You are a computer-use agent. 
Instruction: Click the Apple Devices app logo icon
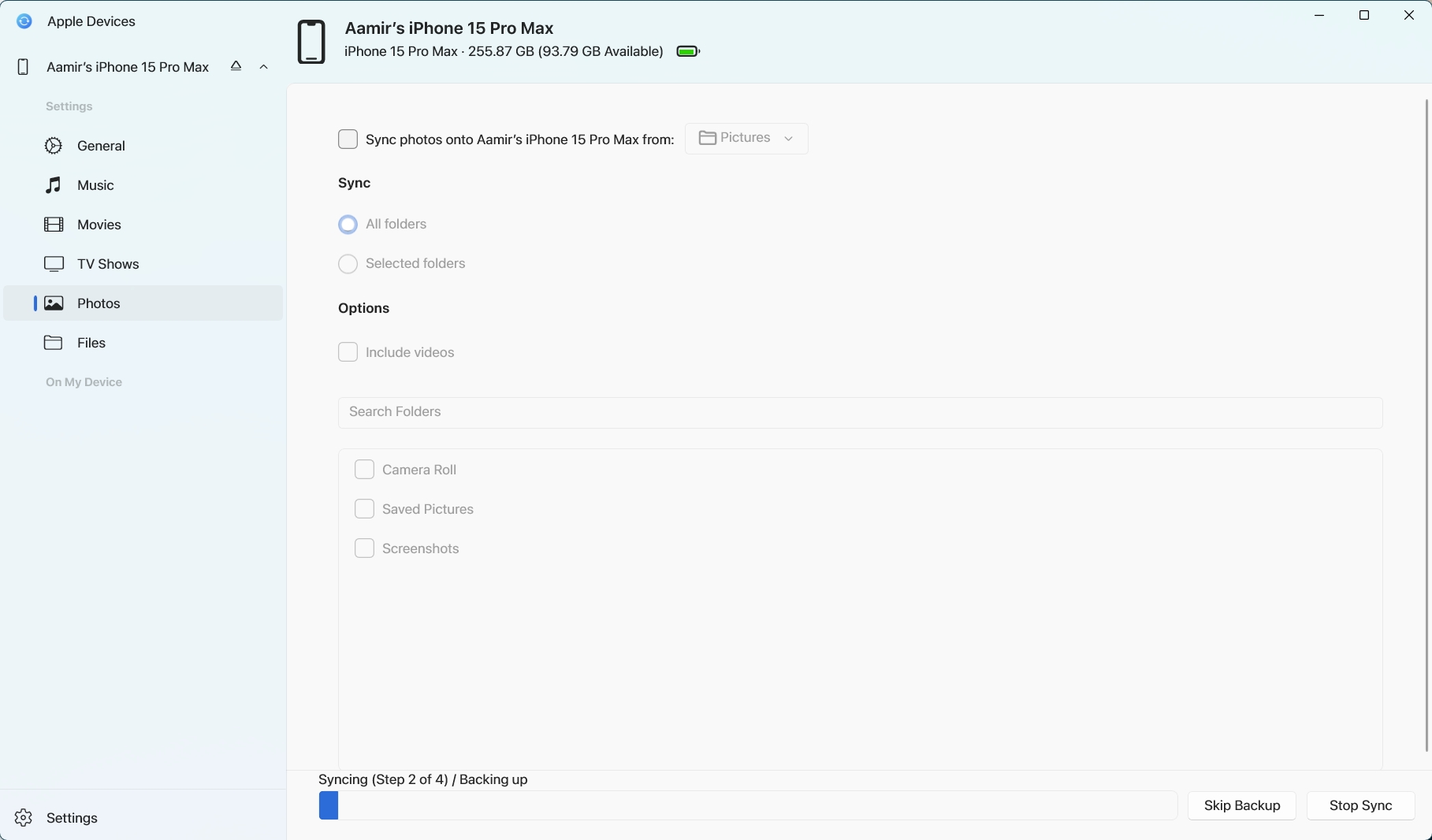coord(24,22)
